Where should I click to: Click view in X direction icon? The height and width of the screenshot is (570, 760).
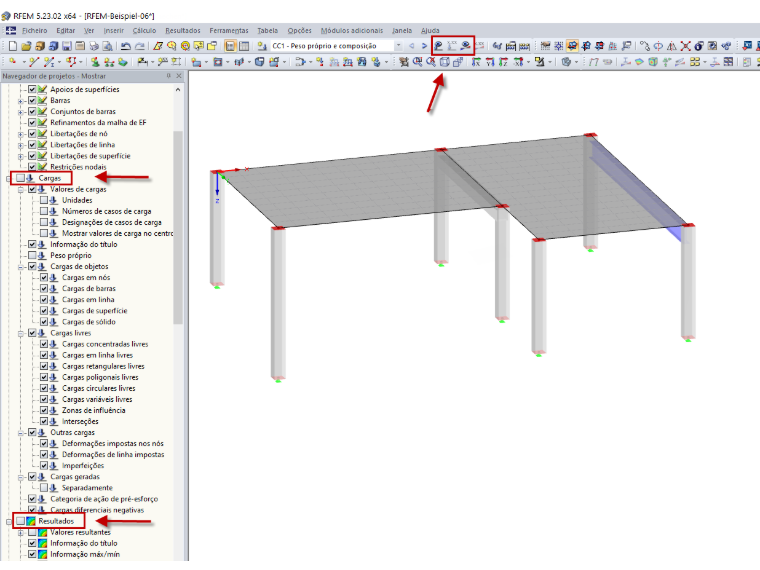coord(476,62)
